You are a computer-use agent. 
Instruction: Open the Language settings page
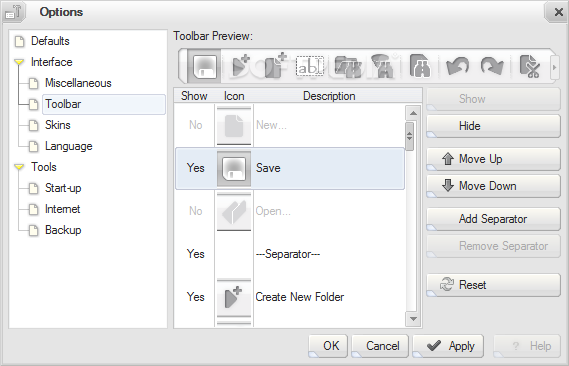(x=69, y=146)
